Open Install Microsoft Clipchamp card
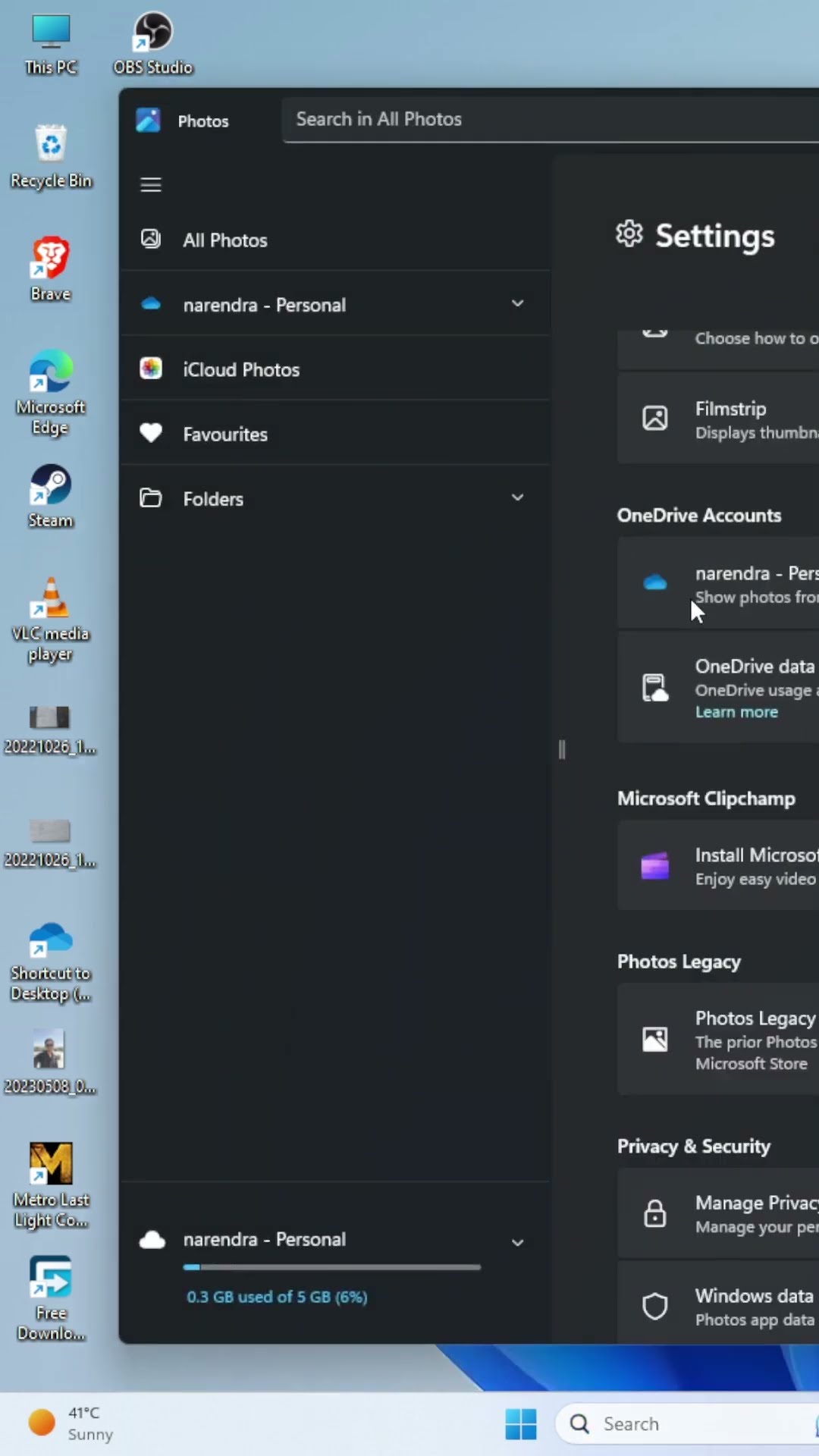This screenshot has height=1456, width=819. [718, 866]
